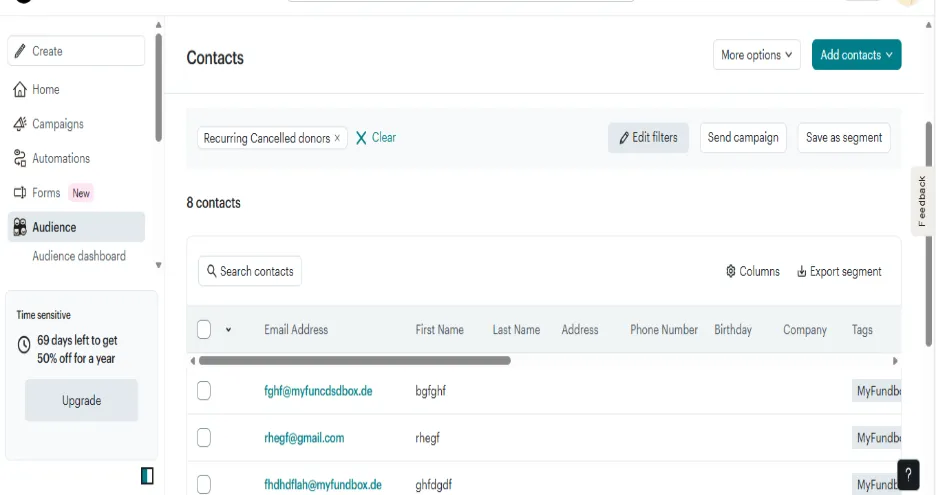The height and width of the screenshot is (495, 936).
Task: Click the Birthday column header
Action: (733, 330)
